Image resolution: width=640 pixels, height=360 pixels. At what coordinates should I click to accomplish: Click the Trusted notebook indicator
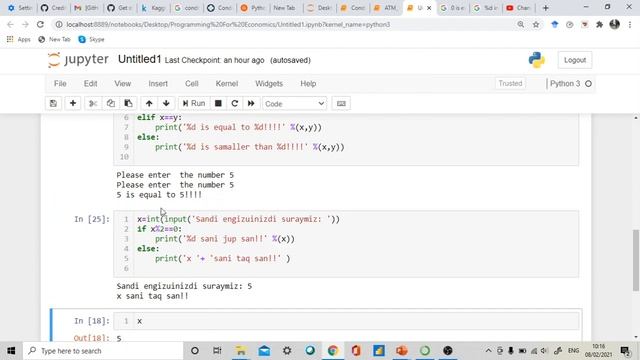[510, 83]
